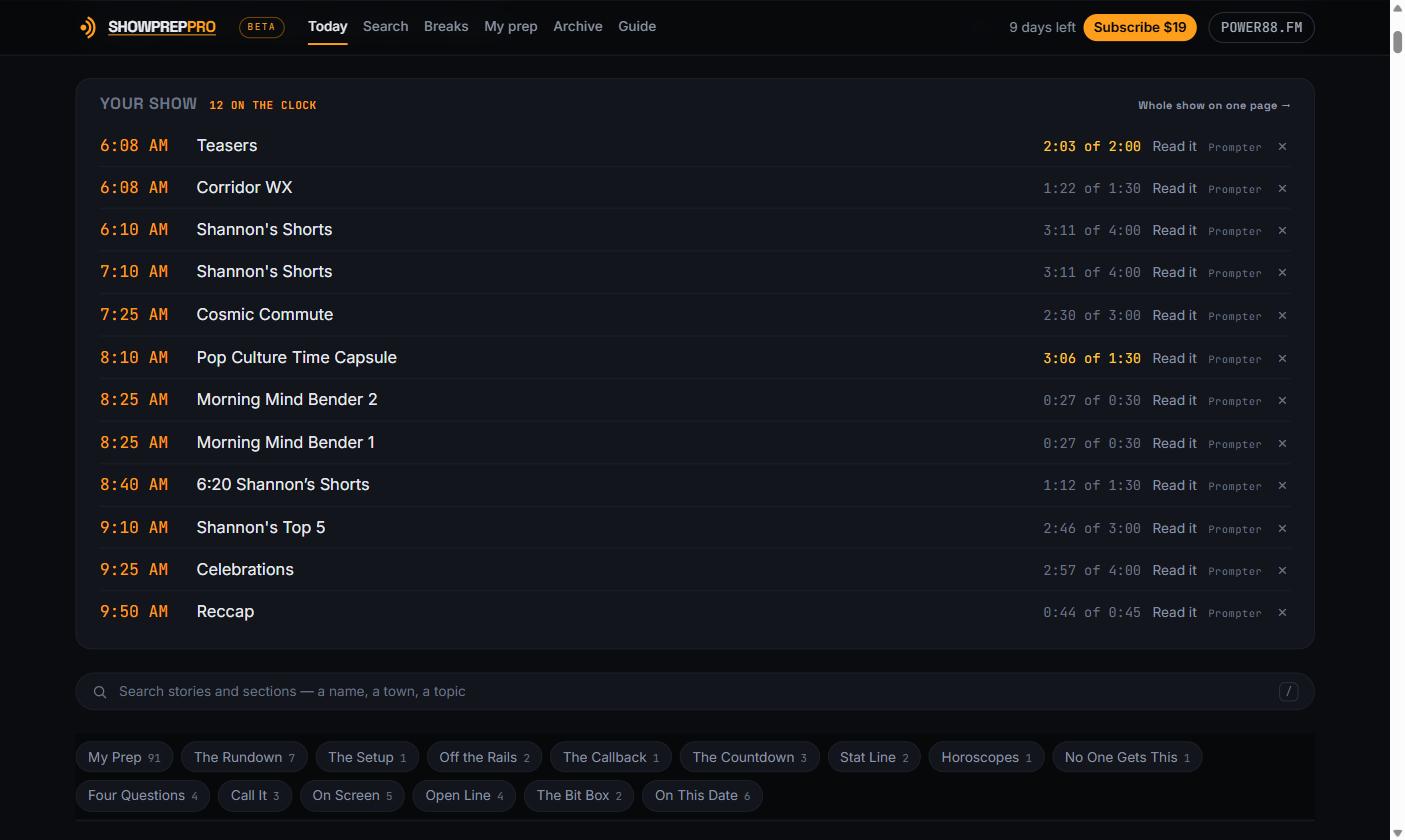
Task: Open the POWER88.FM station menu
Action: click(x=1261, y=27)
